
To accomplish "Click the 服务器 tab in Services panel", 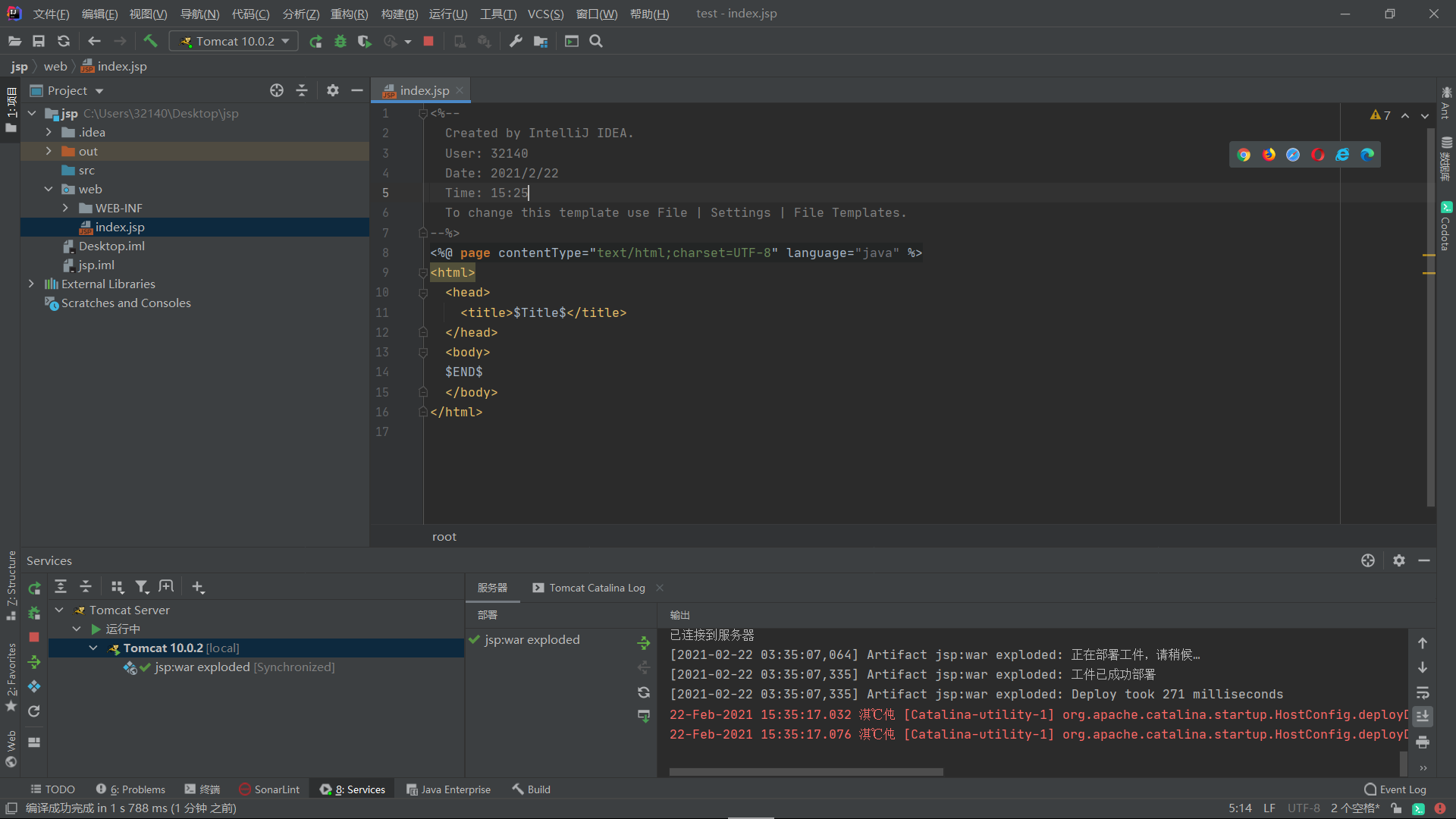I will (493, 587).
